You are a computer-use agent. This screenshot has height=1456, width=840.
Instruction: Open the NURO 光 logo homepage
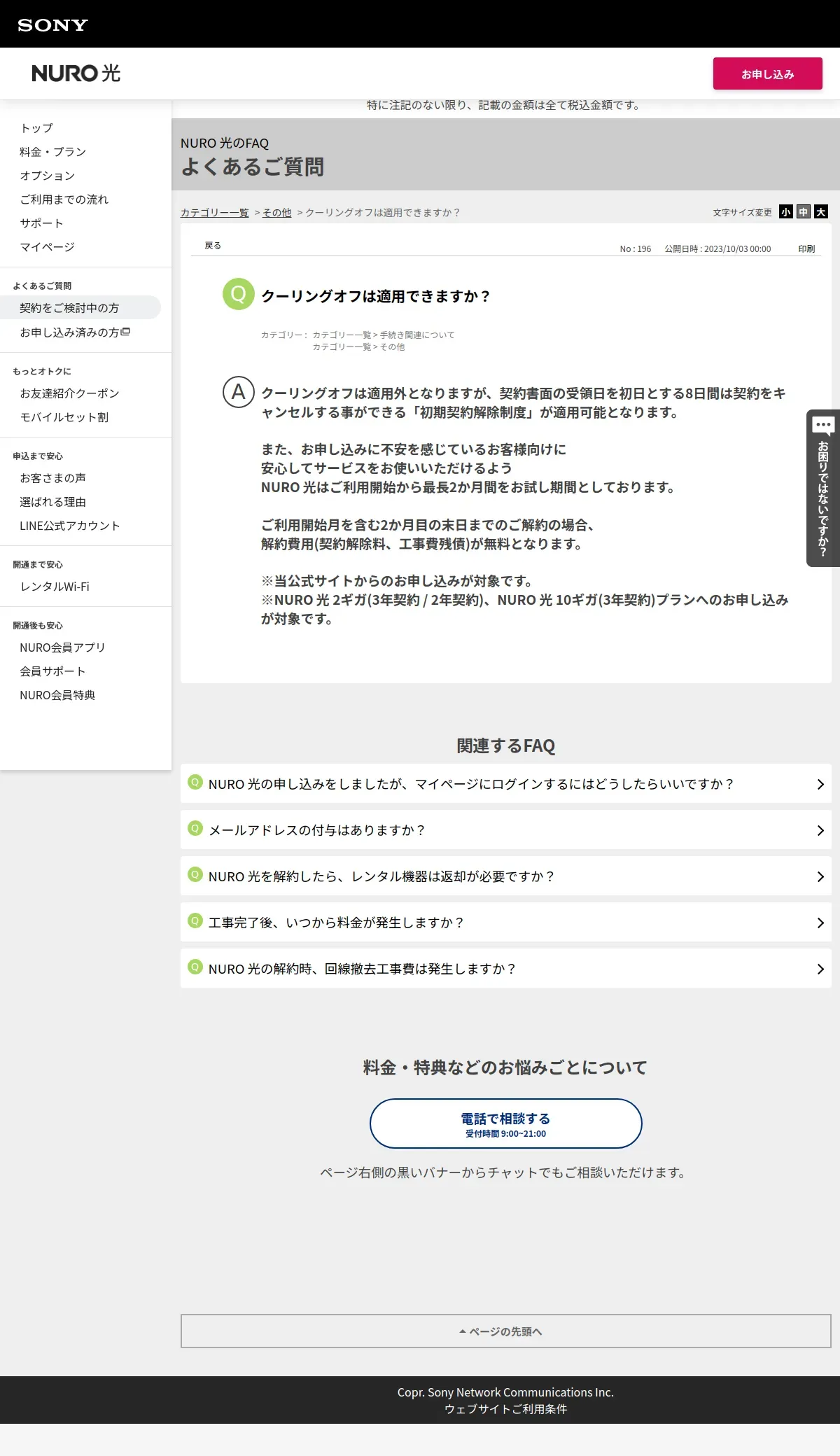76,73
